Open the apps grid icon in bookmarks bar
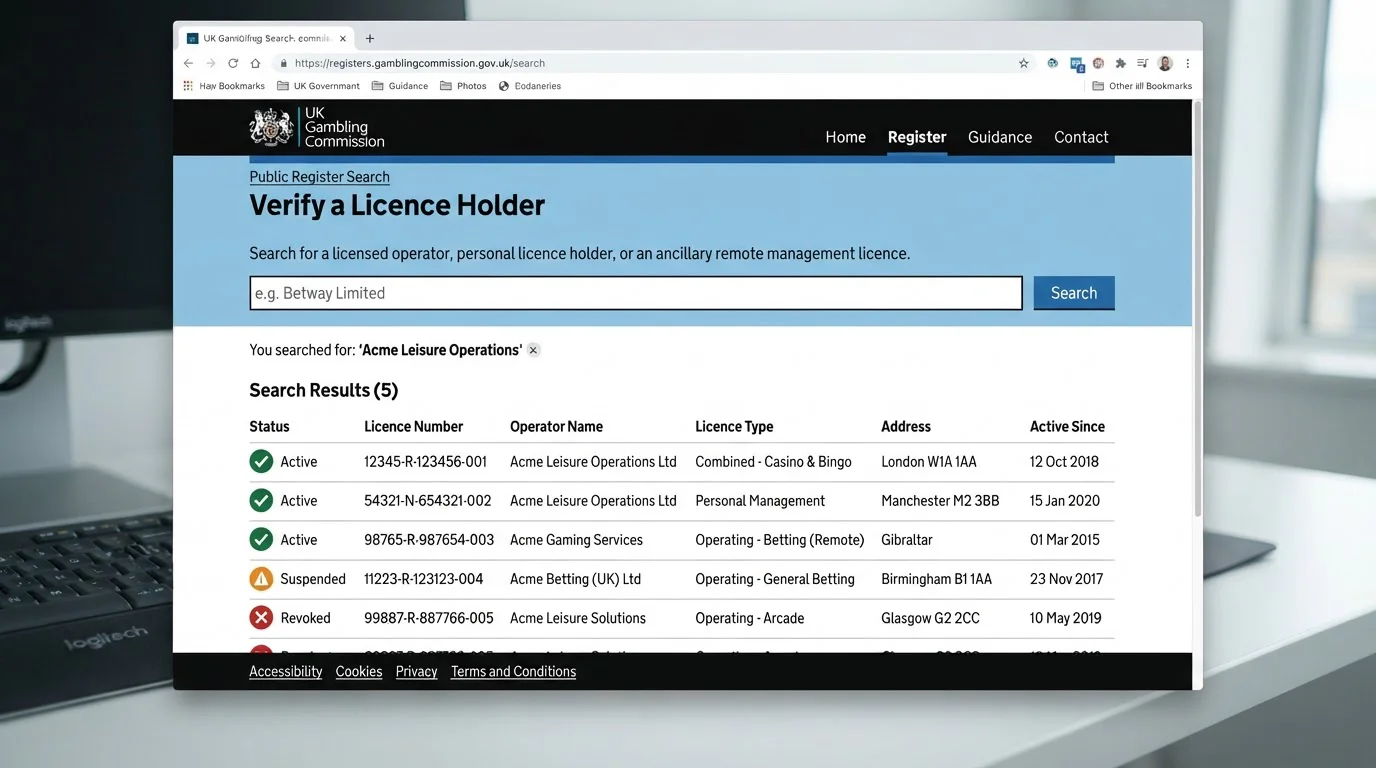Viewport: 1376px width, 768px height. (x=188, y=86)
